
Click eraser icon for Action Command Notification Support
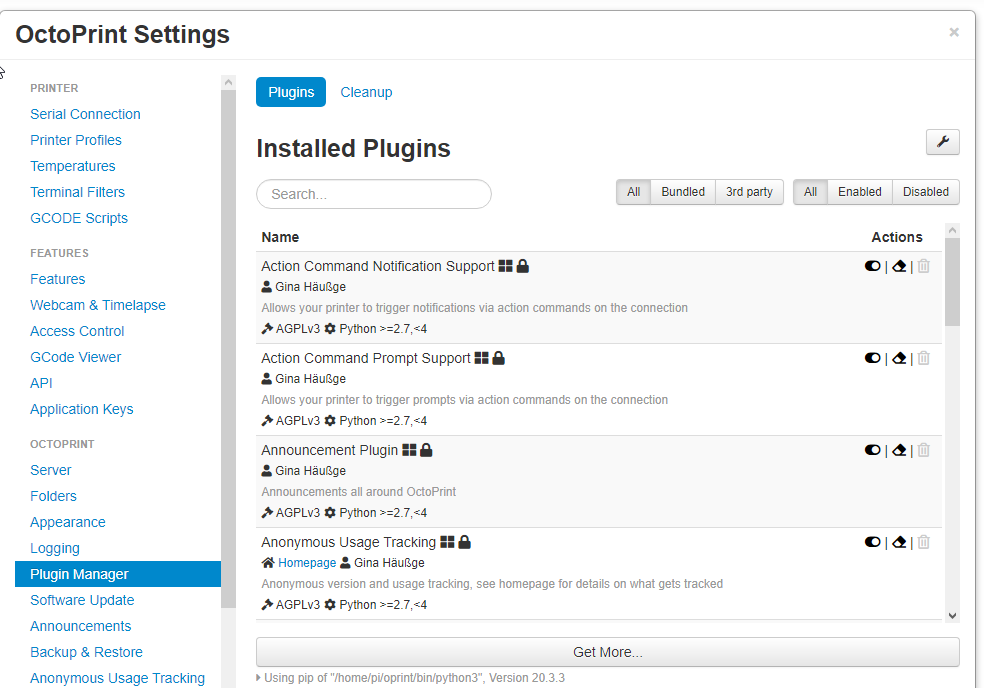click(899, 266)
